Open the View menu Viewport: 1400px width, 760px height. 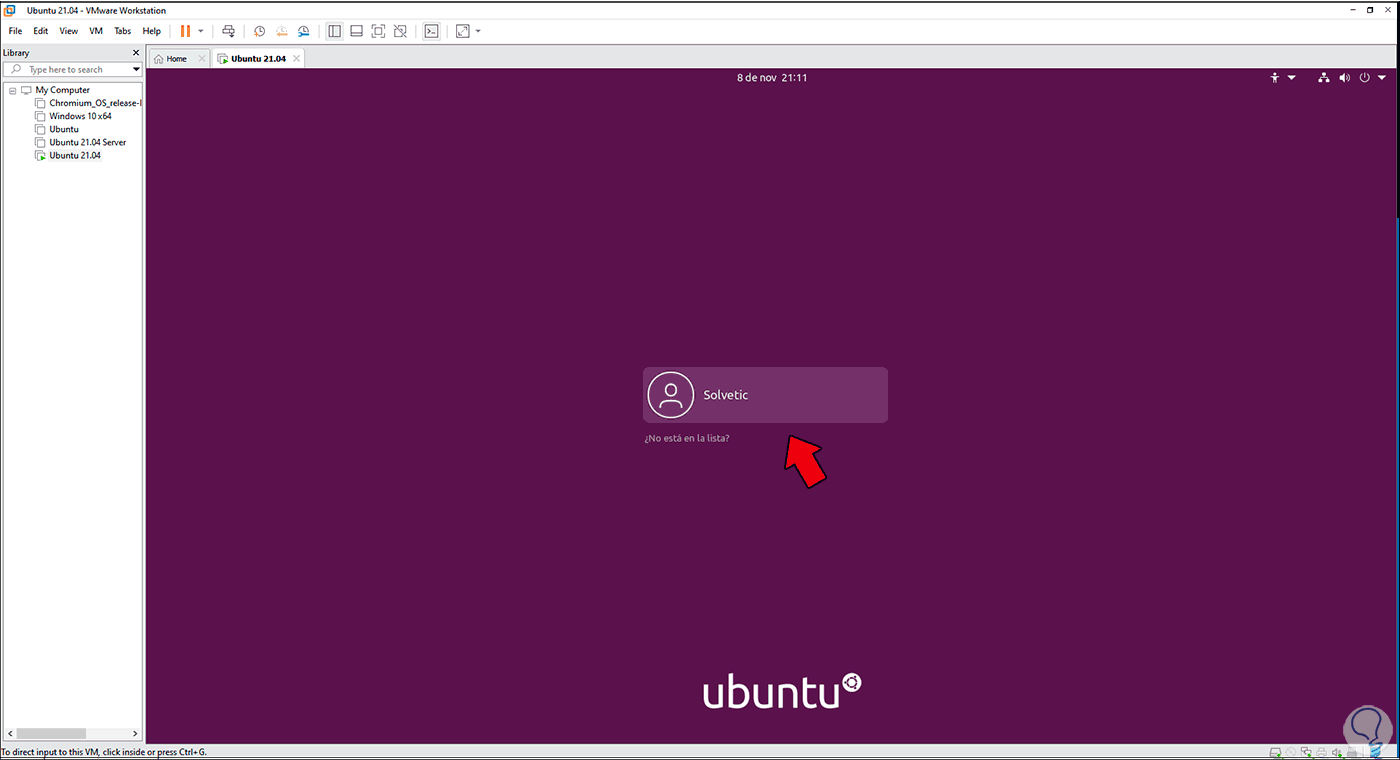[68, 31]
